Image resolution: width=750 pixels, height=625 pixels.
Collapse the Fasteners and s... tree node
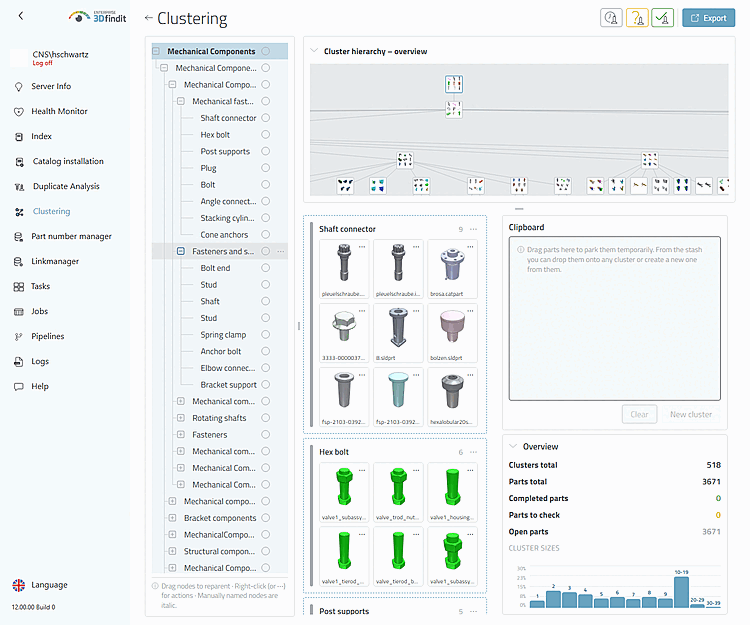pos(181,251)
